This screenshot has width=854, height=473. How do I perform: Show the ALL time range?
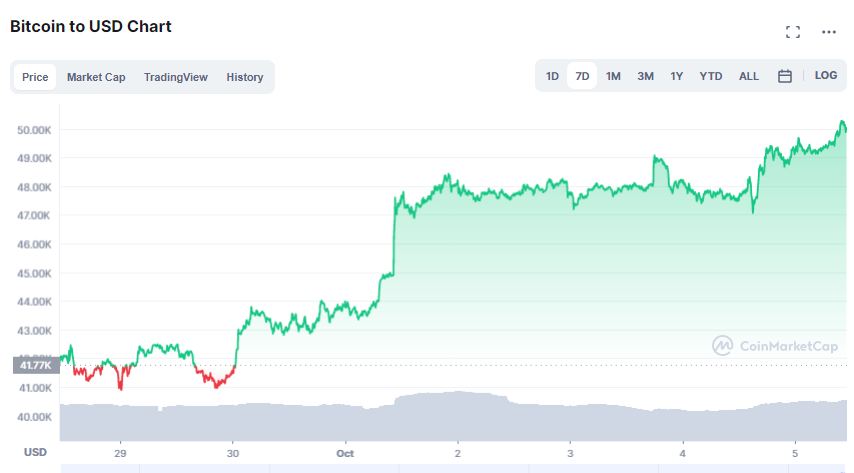tap(749, 76)
